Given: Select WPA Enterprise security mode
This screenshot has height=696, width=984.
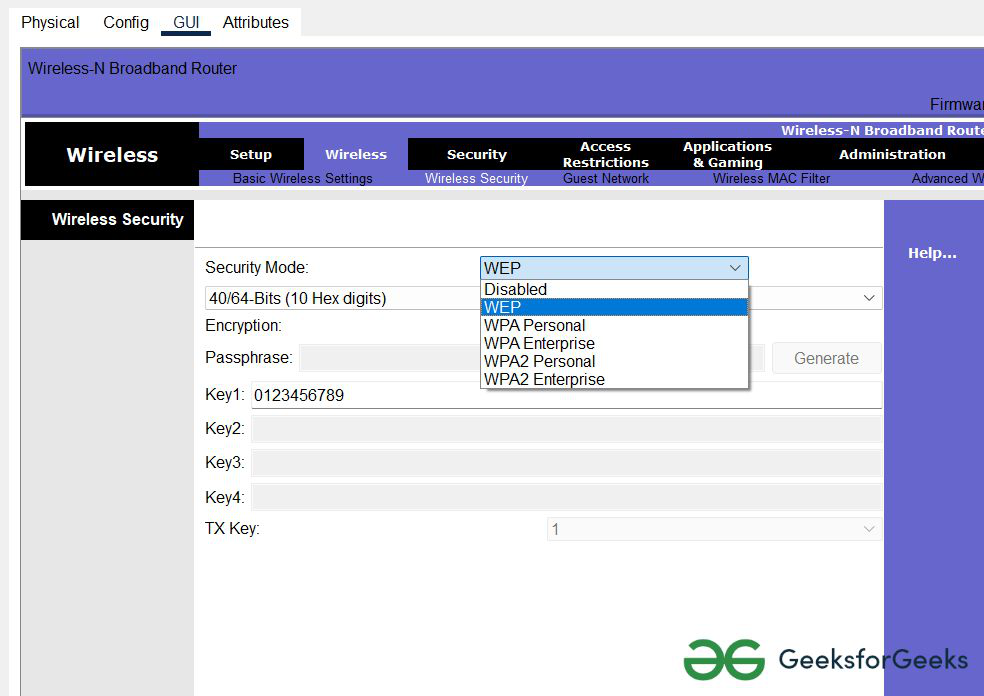Looking at the screenshot, I should tap(539, 343).
